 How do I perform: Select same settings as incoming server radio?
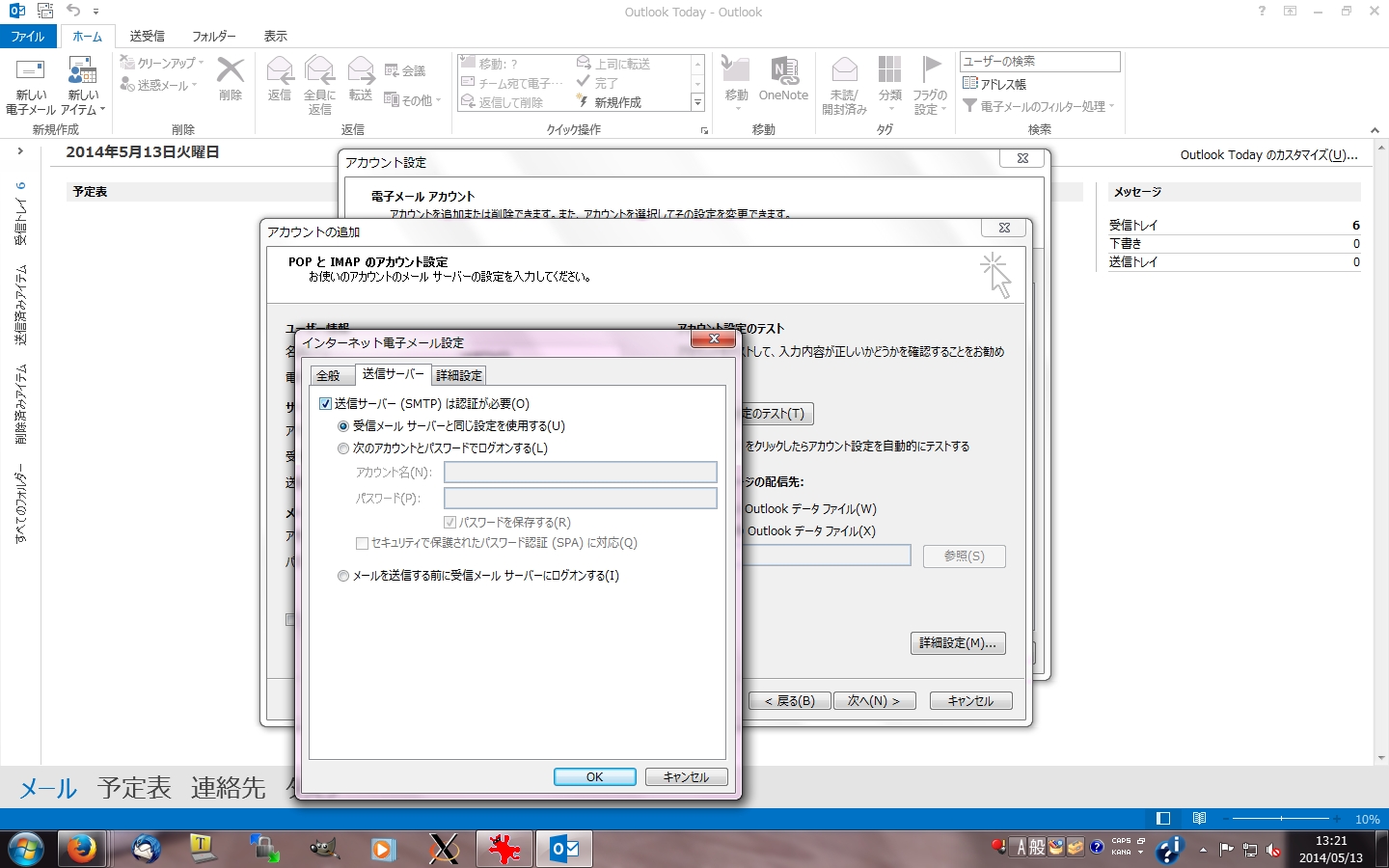tap(343, 426)
